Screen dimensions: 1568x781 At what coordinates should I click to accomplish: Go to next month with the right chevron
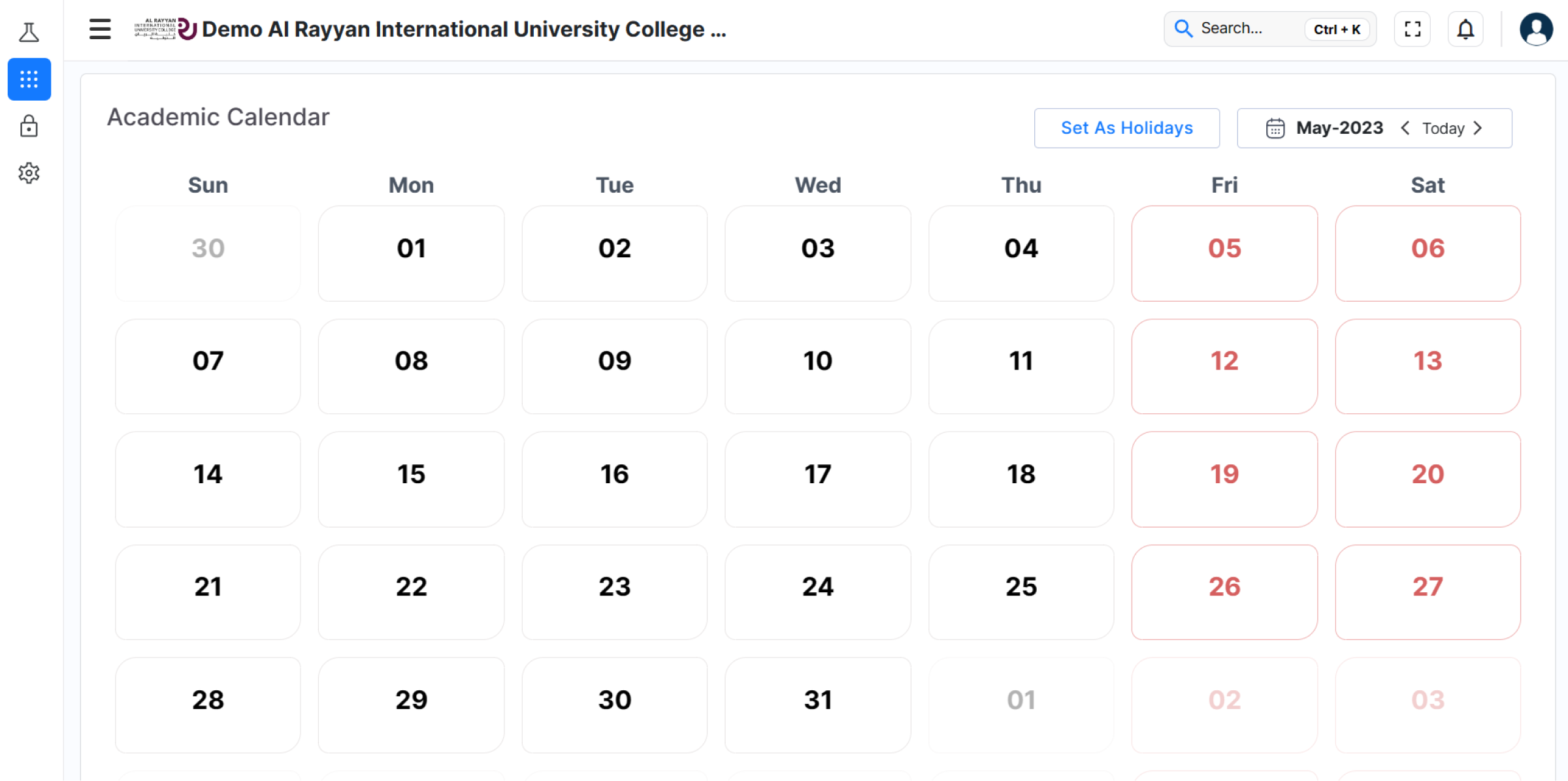[x=1478, y=128]
